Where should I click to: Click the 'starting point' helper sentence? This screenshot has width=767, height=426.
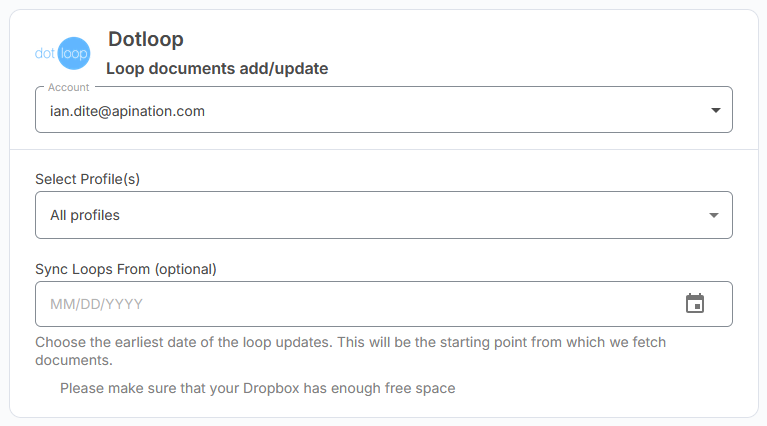click(500, 342)
